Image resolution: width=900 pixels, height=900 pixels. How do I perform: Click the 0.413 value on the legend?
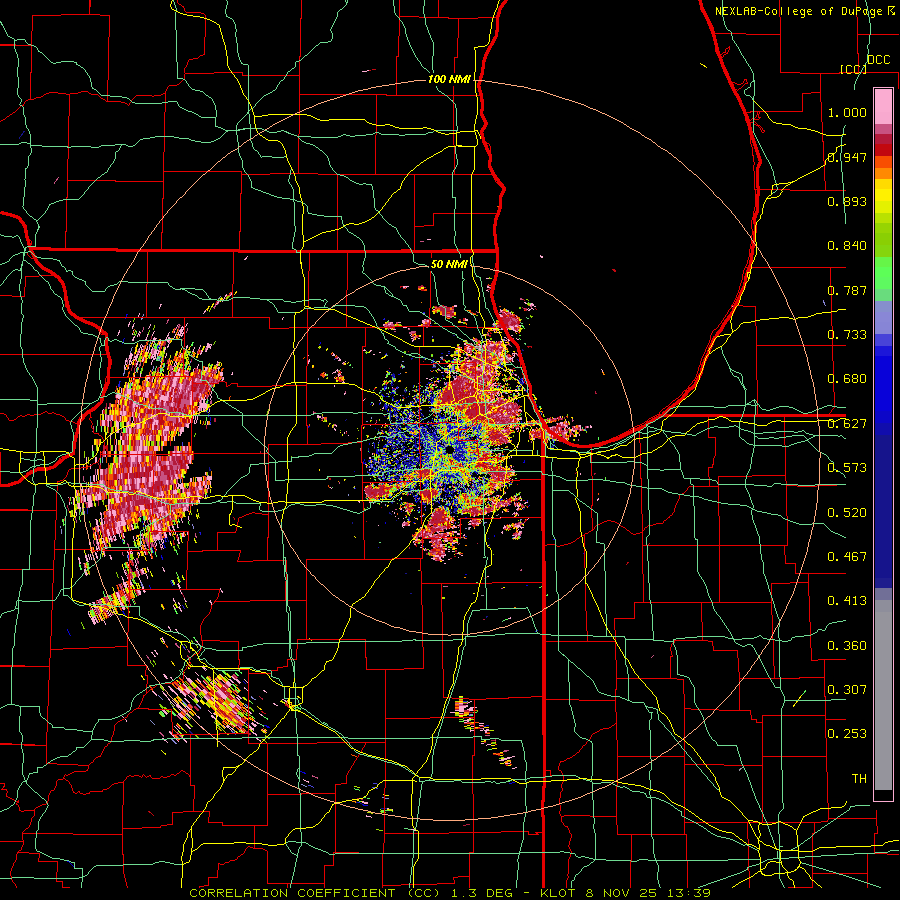[x=847, y=601]
